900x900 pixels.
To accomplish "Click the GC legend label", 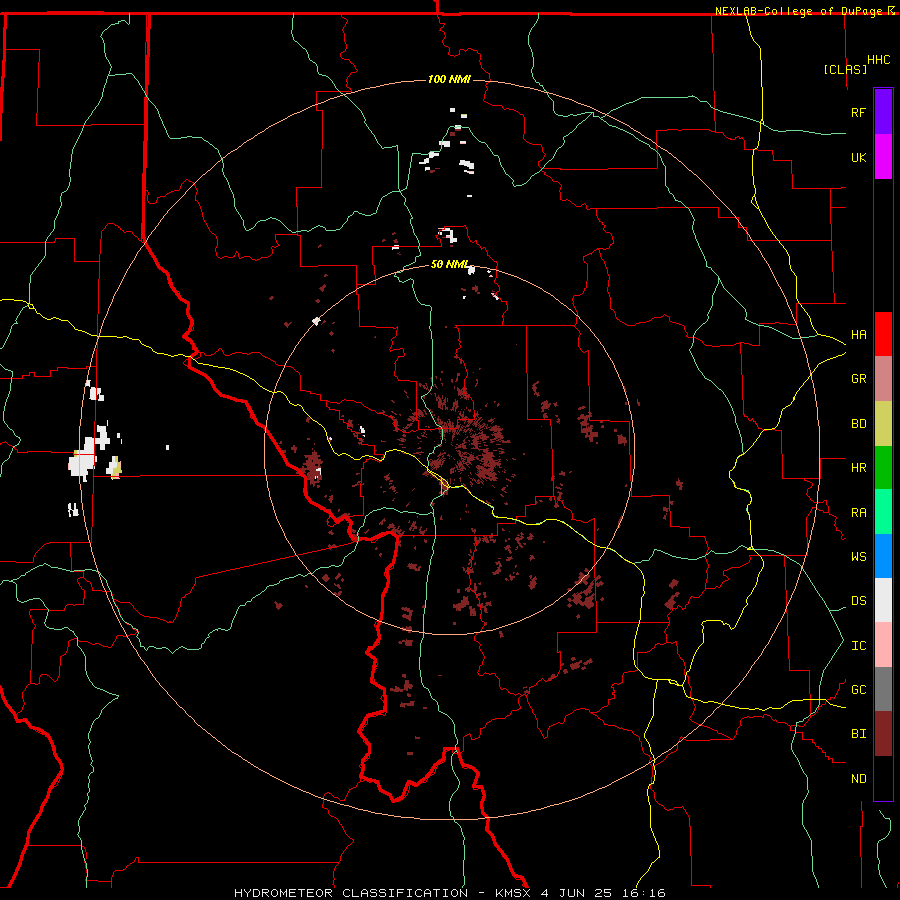I will click(x=858, y=690).
